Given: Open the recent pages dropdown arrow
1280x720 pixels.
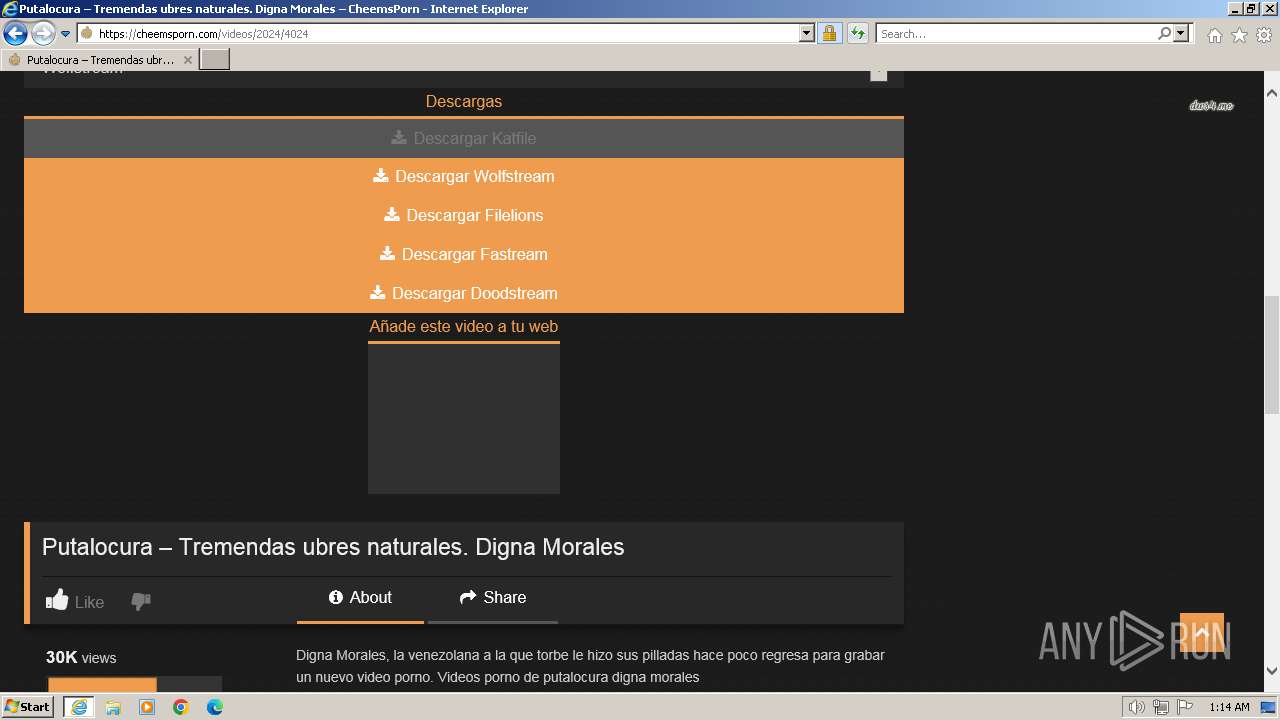Looking at the screenshot, I should click(66, 34).
